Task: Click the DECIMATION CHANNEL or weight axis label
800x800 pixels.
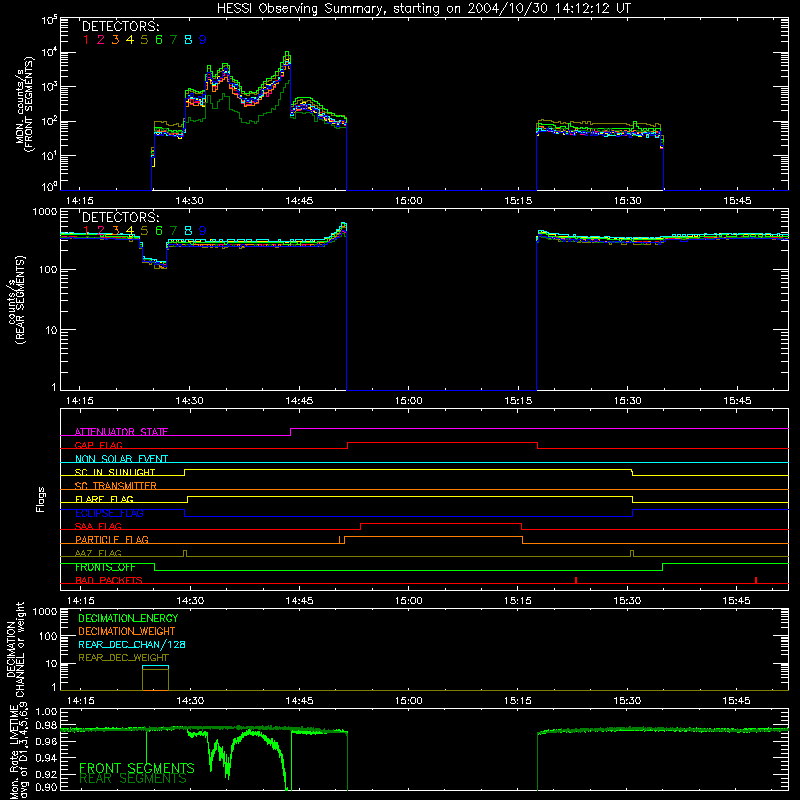Action: point(15,649)
